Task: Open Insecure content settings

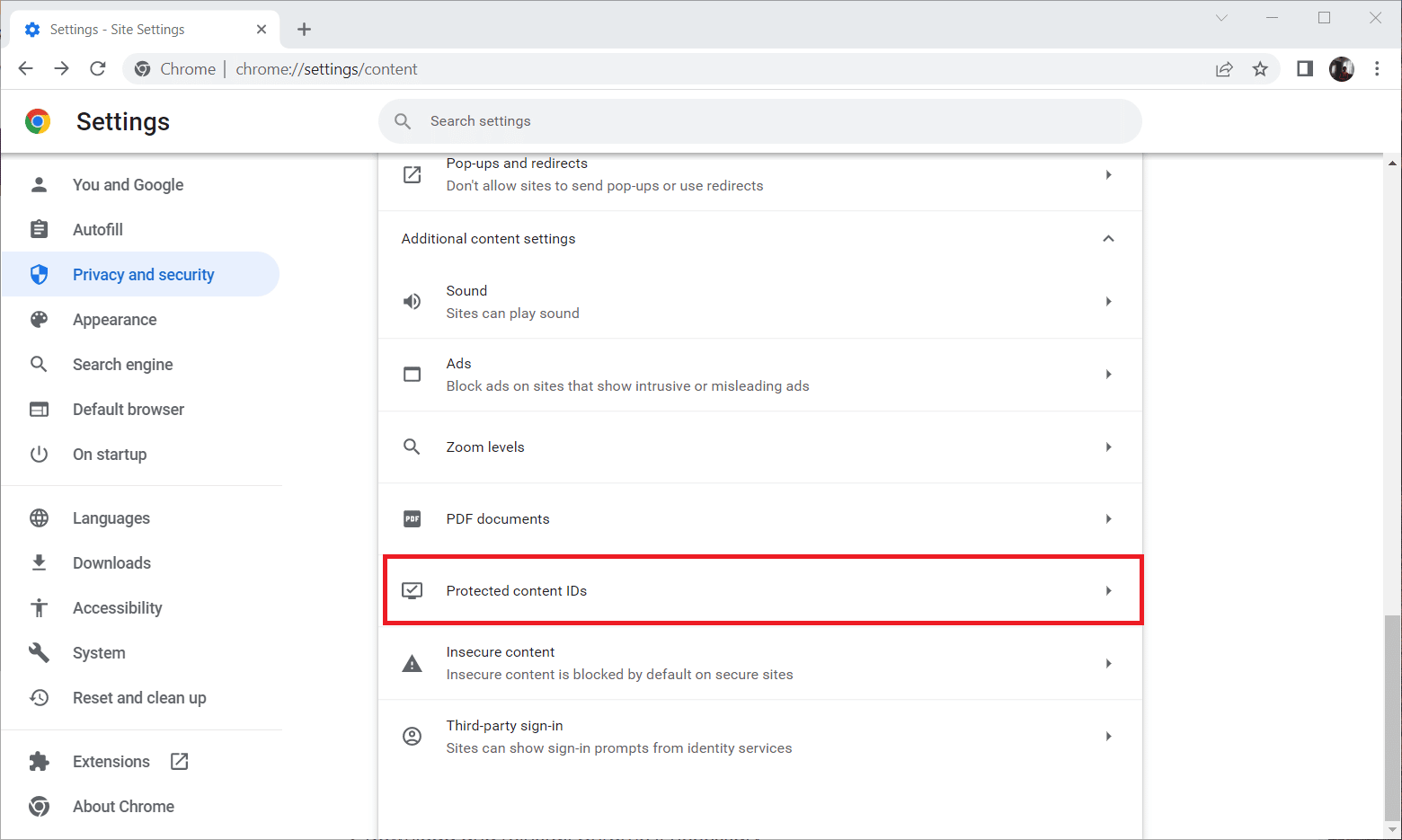Action: 760,663
